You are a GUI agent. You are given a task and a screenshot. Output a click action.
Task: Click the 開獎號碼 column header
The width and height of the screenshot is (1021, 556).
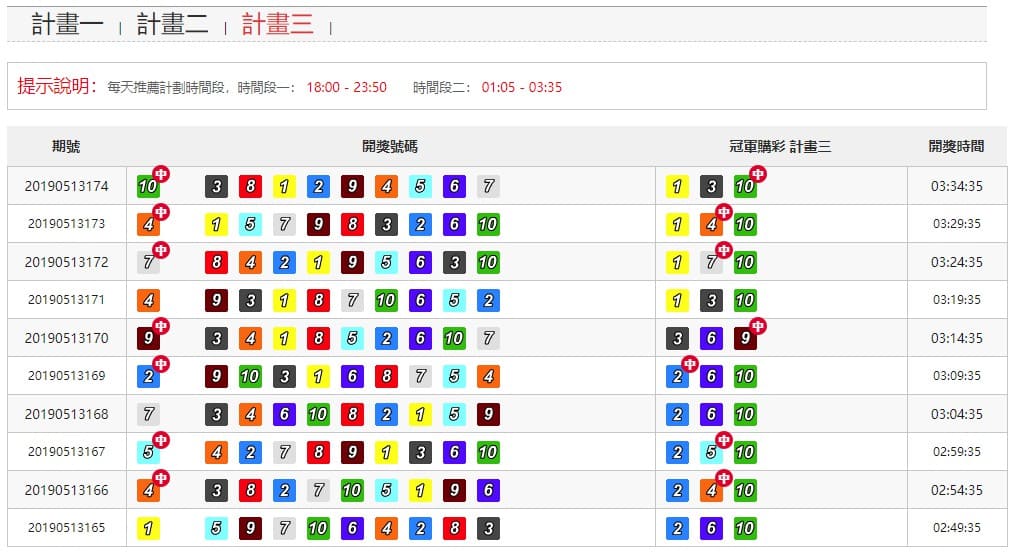click(x=390, y=146)
